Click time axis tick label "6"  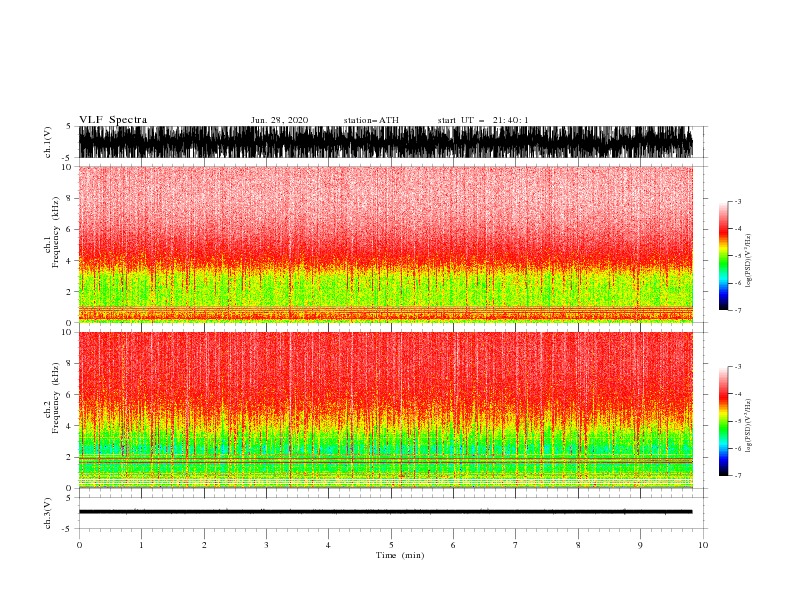pyautogui.click(x=453, y=545)
